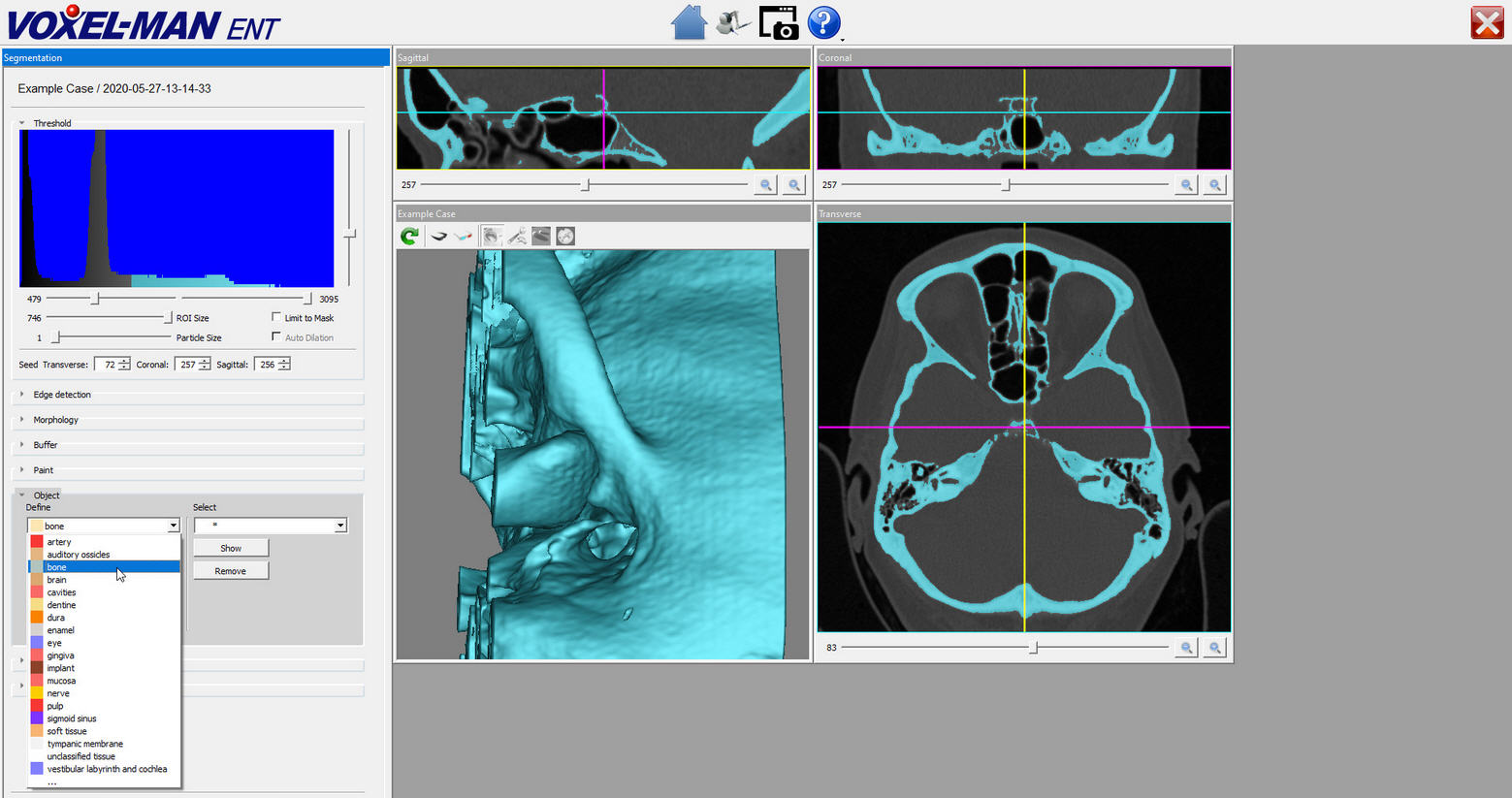
Task: Click the Show button
Action: click(231, 548)
